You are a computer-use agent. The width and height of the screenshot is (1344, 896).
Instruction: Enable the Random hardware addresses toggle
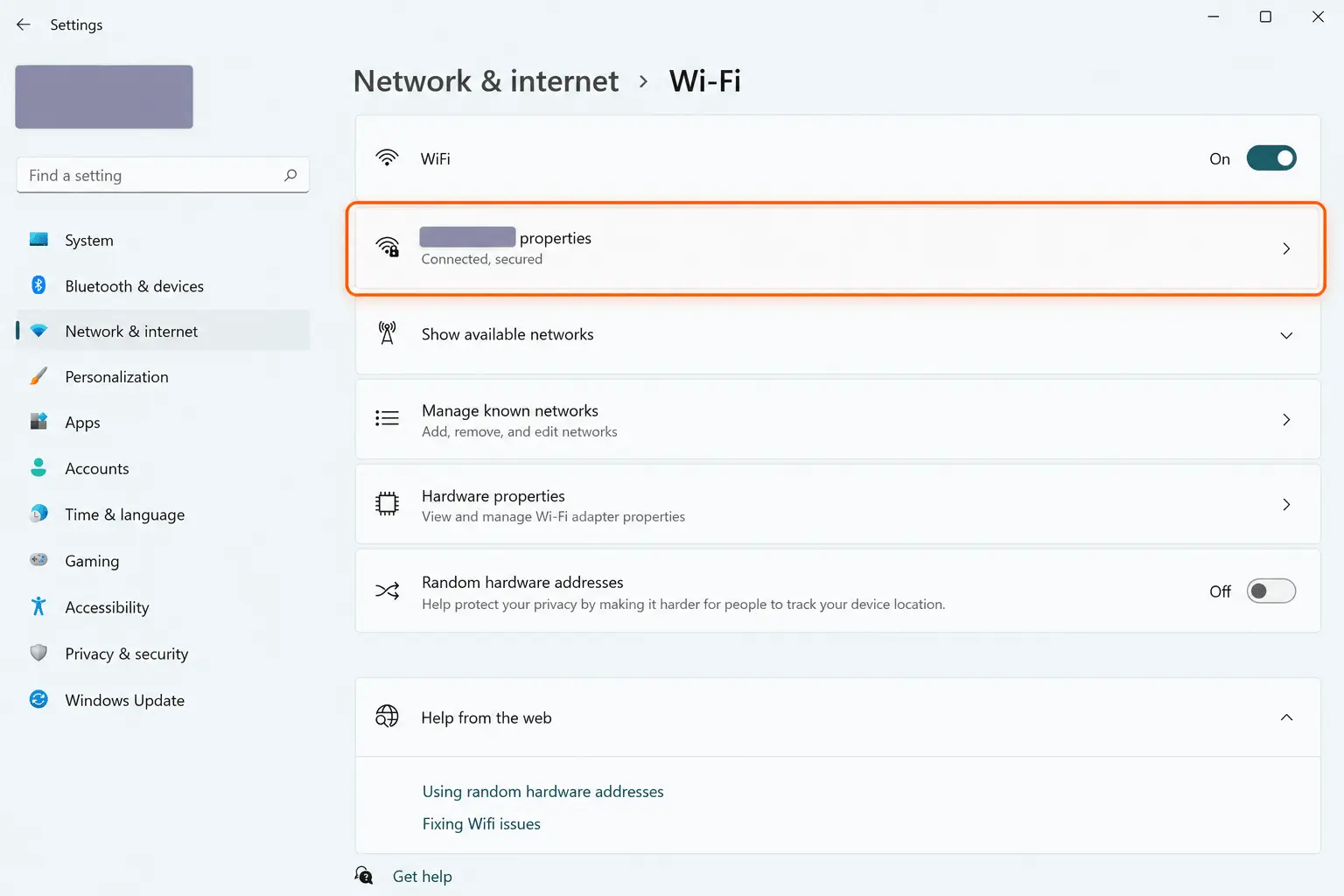click(x=1270, y=591)
